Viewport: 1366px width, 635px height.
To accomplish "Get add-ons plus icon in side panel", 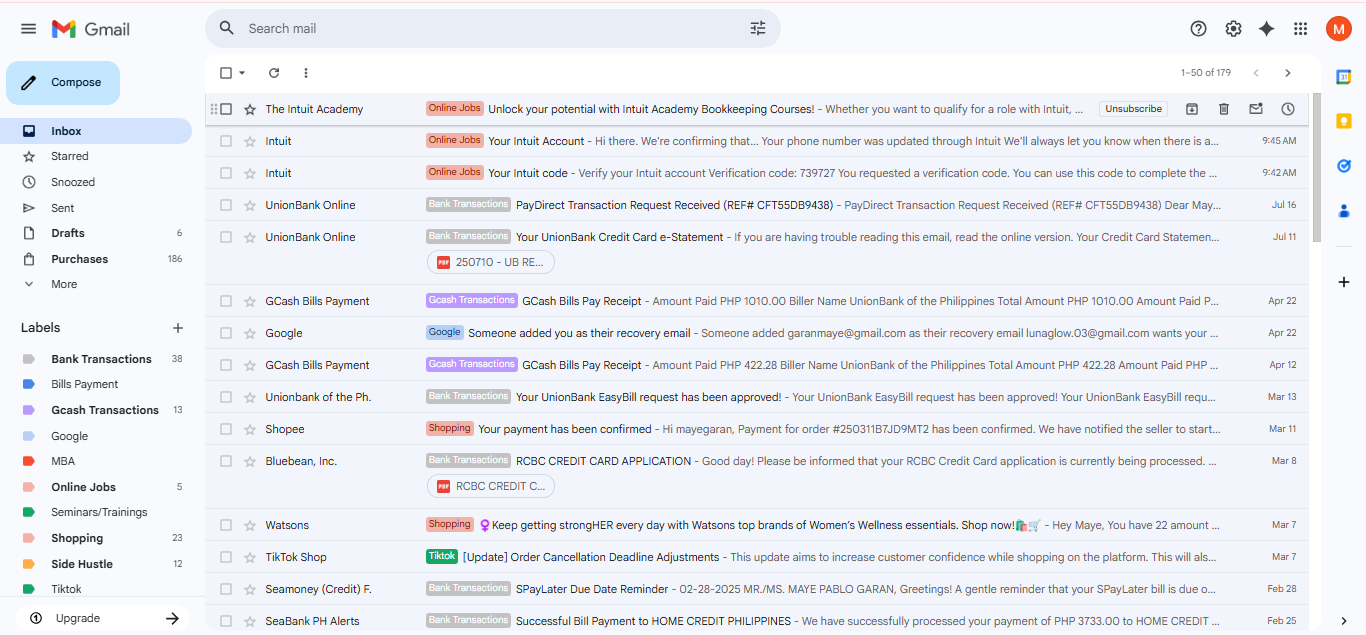I will (1344, 282).
